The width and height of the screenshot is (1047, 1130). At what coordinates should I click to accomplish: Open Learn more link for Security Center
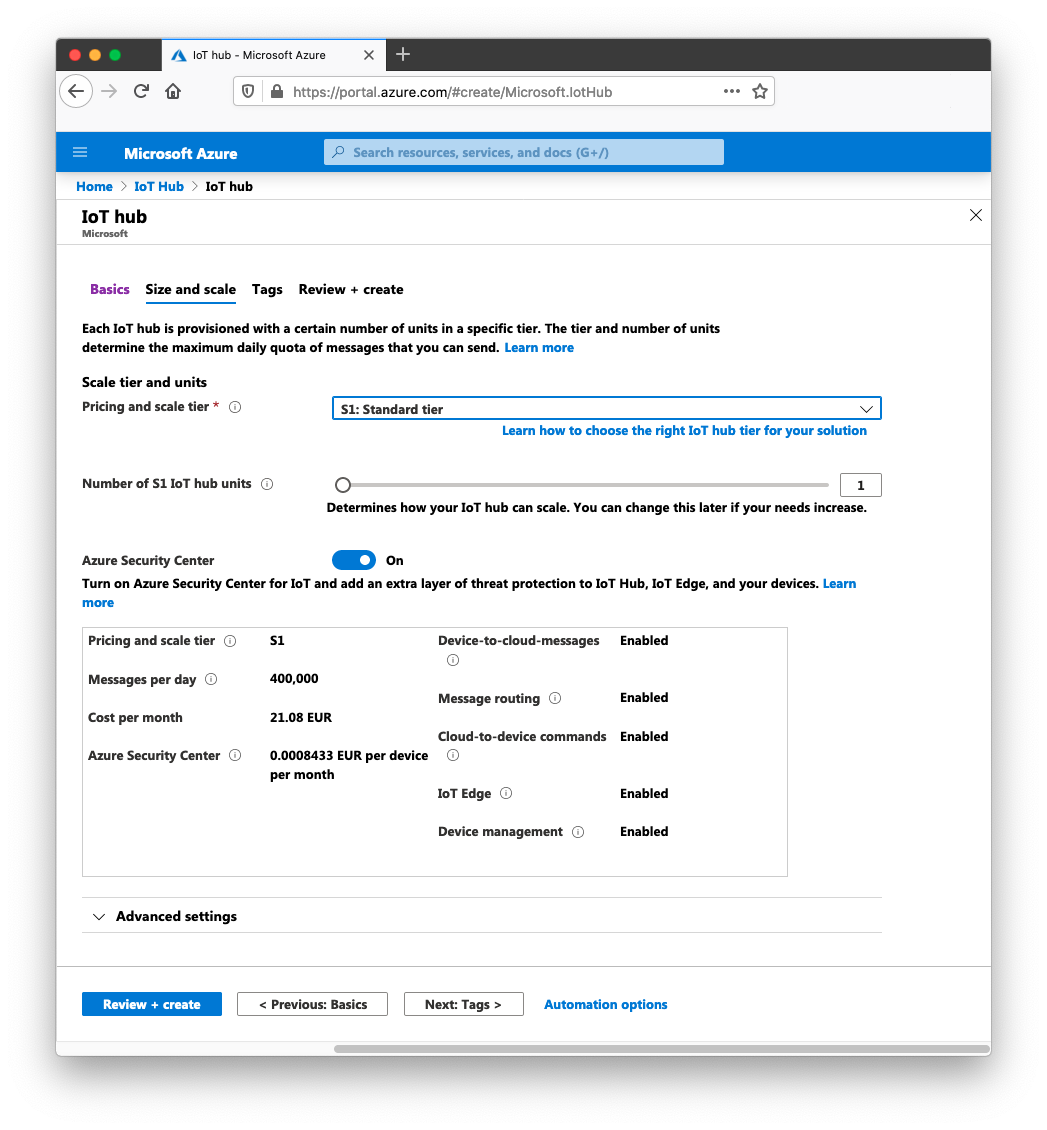[839, 584]
